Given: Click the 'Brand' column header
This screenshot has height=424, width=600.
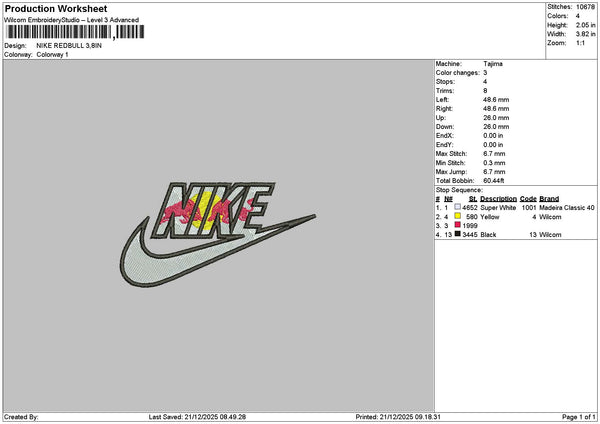Looking at the screenshot, I should point(549,199).
